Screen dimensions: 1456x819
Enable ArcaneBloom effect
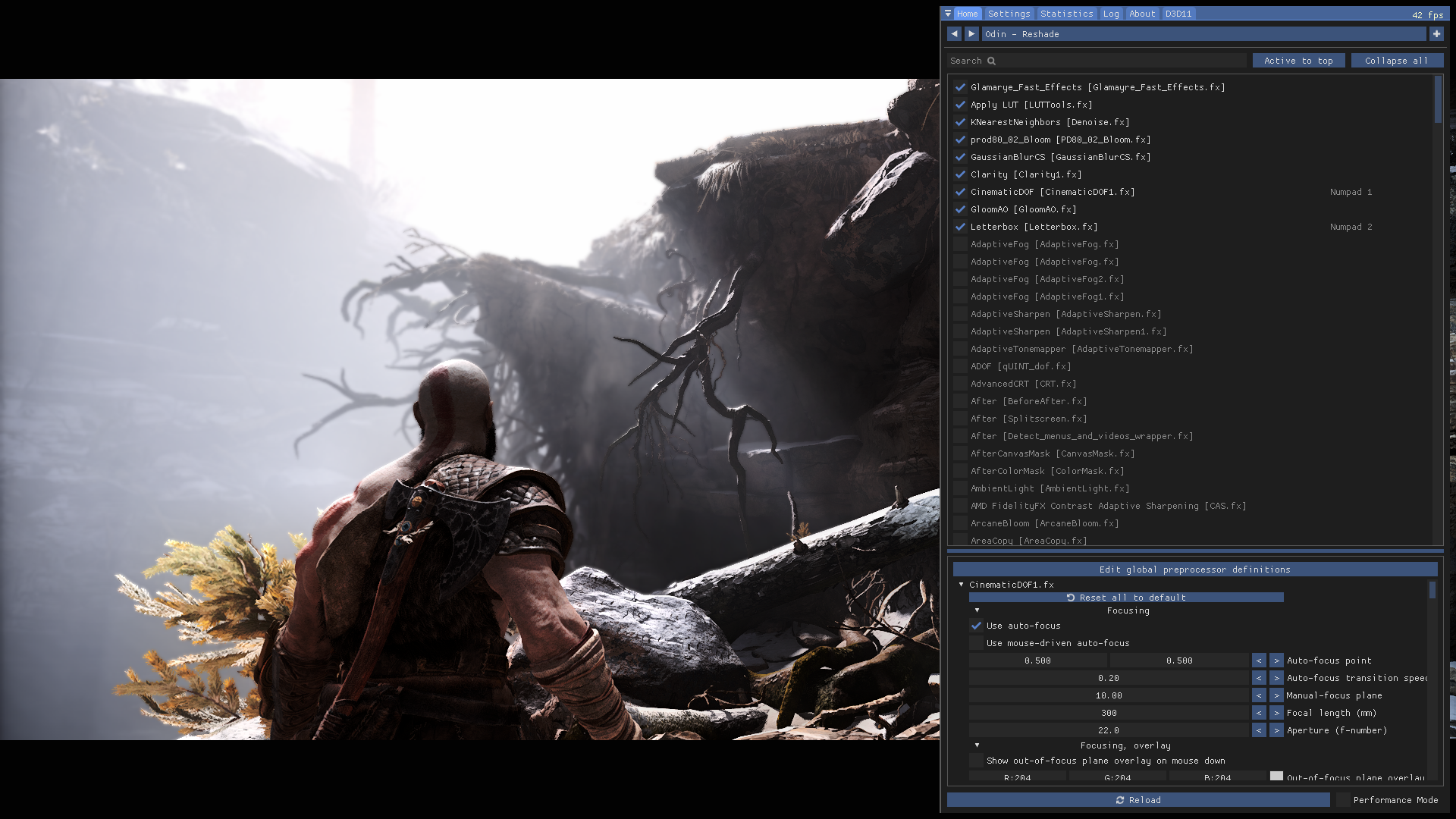coord(960,523)
